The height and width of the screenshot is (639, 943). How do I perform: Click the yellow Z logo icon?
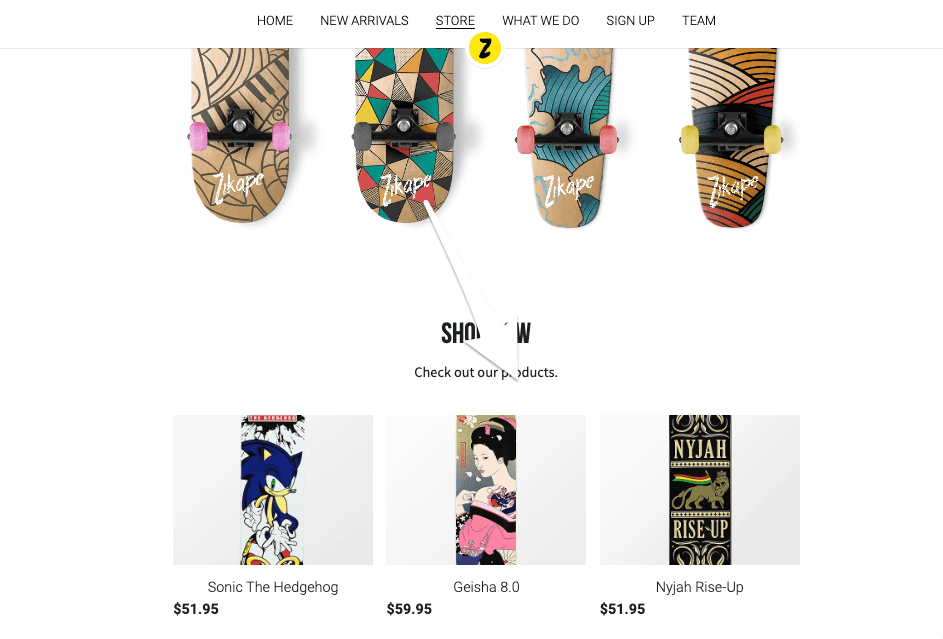[x=485, y=48]
